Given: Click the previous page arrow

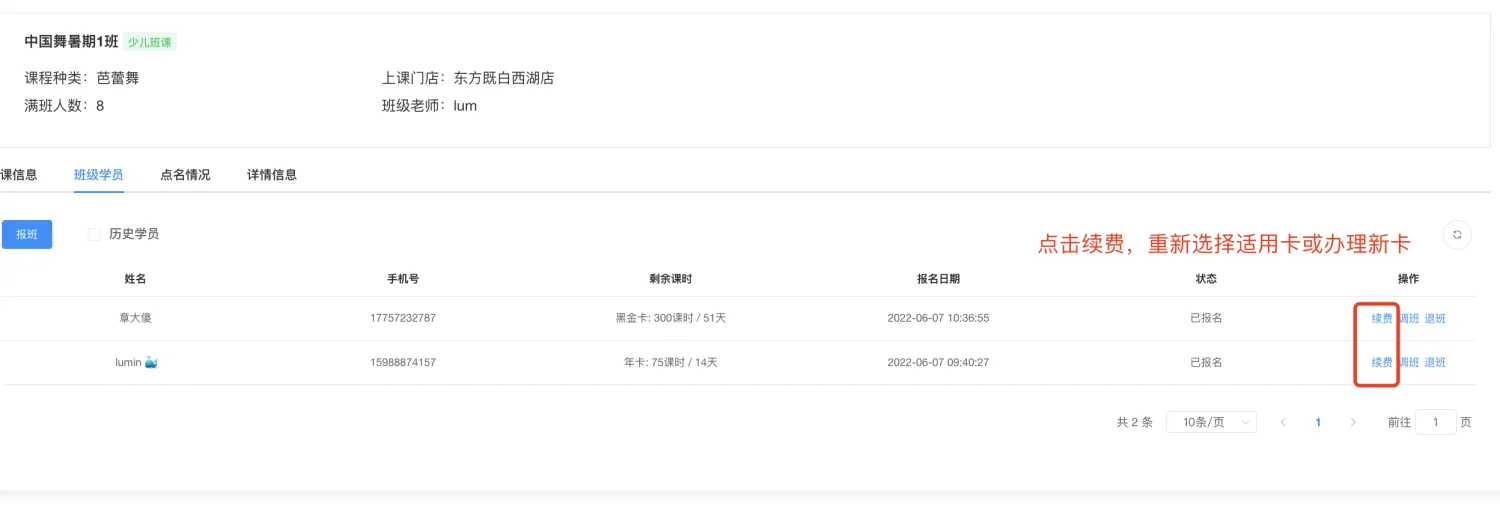Looking at the screenshot, I should pos(1283,422).
